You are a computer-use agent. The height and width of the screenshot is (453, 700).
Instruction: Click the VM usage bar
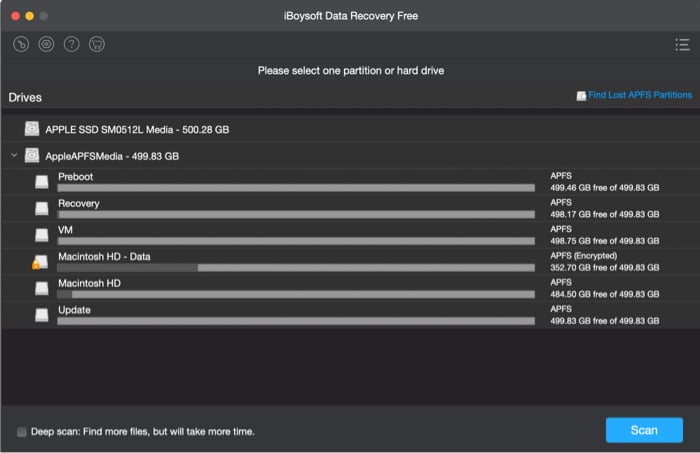296,241
